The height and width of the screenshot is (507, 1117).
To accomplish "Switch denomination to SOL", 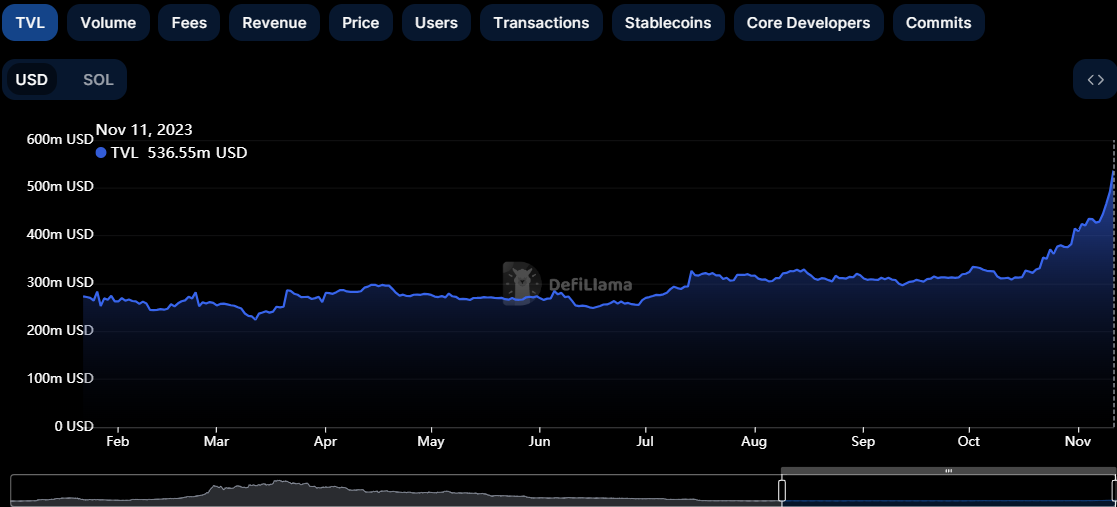I will tap(98, 80).
